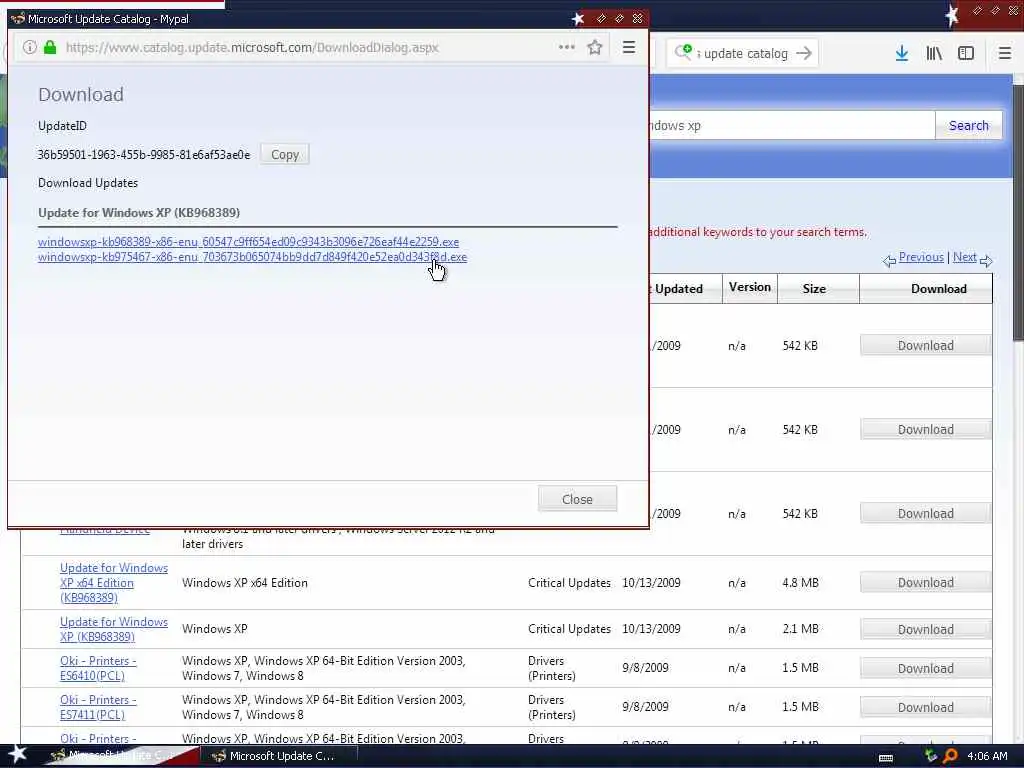Click the catalog search input field
The height and width of the screenshot is (768, 1024).
click(792, 125)
